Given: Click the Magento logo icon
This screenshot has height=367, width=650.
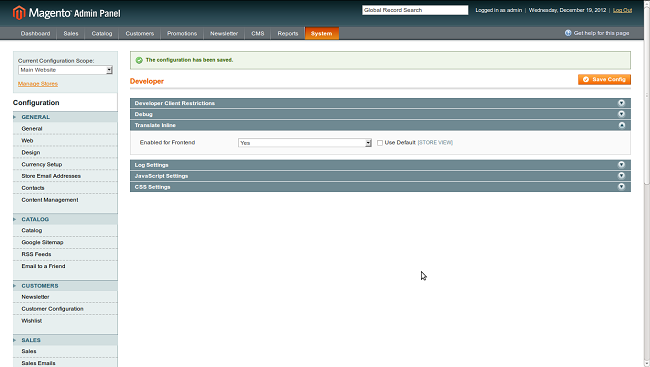Looking at the screenshot, I should (19, 13).
